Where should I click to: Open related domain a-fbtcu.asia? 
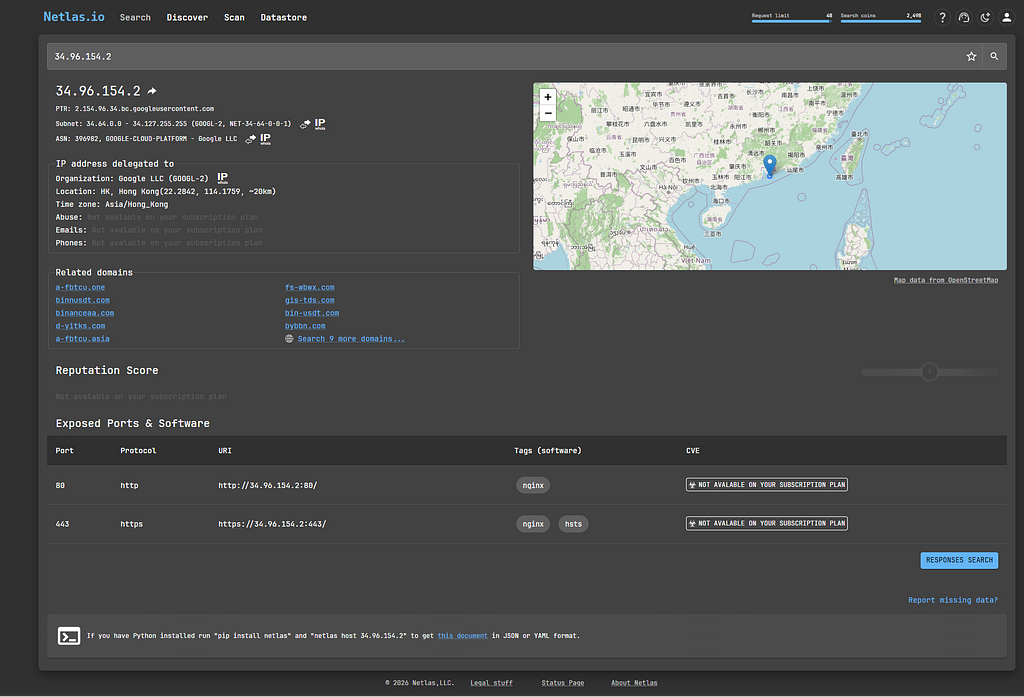[x=82, y=339]
